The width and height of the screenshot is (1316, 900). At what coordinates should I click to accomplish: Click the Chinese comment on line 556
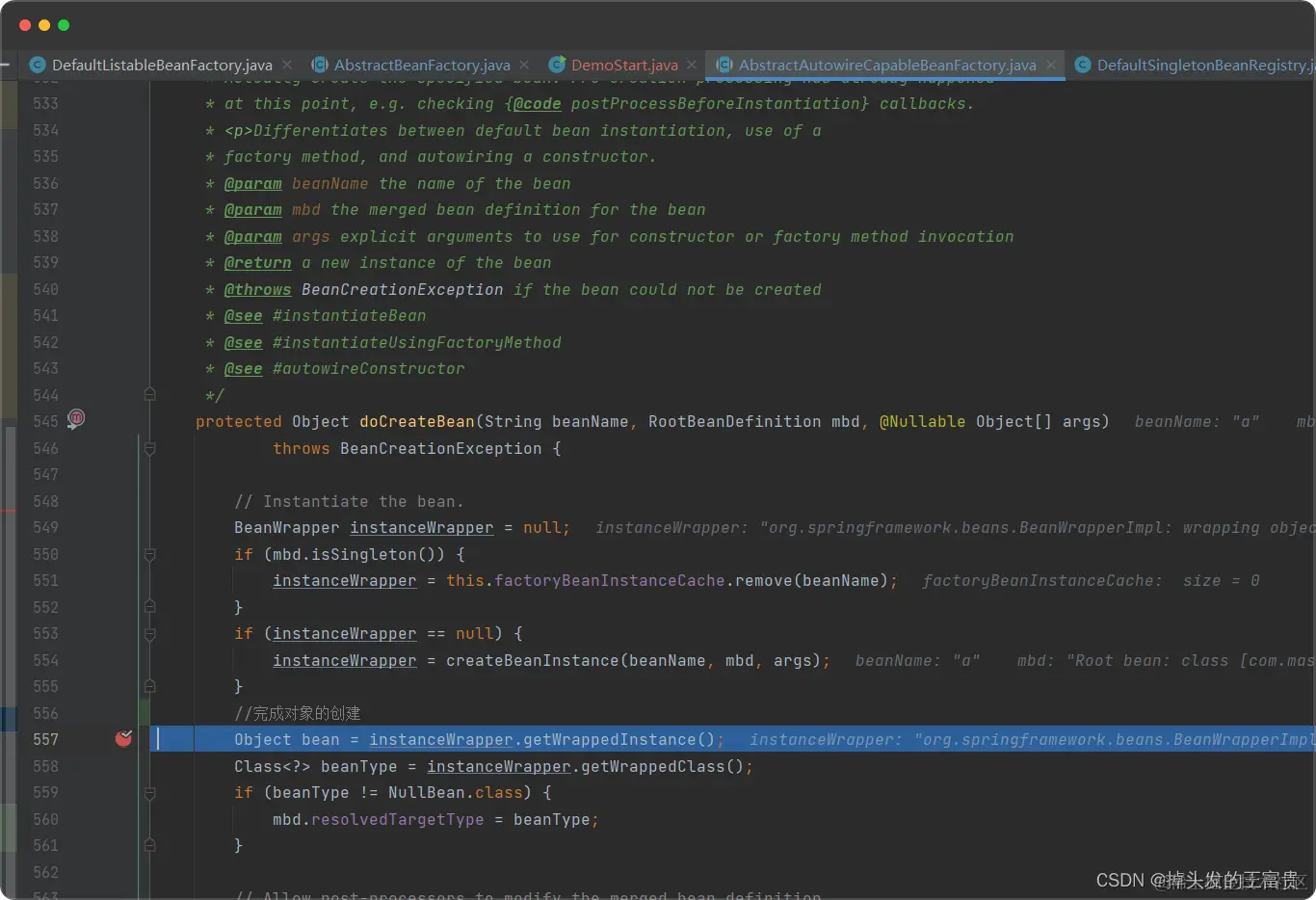[x=297, y=713]
